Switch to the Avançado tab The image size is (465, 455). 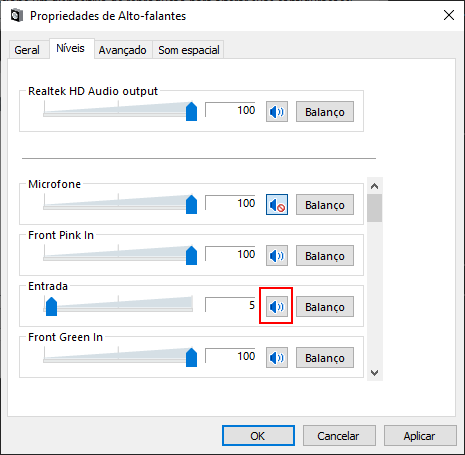(x=123, y=50)
